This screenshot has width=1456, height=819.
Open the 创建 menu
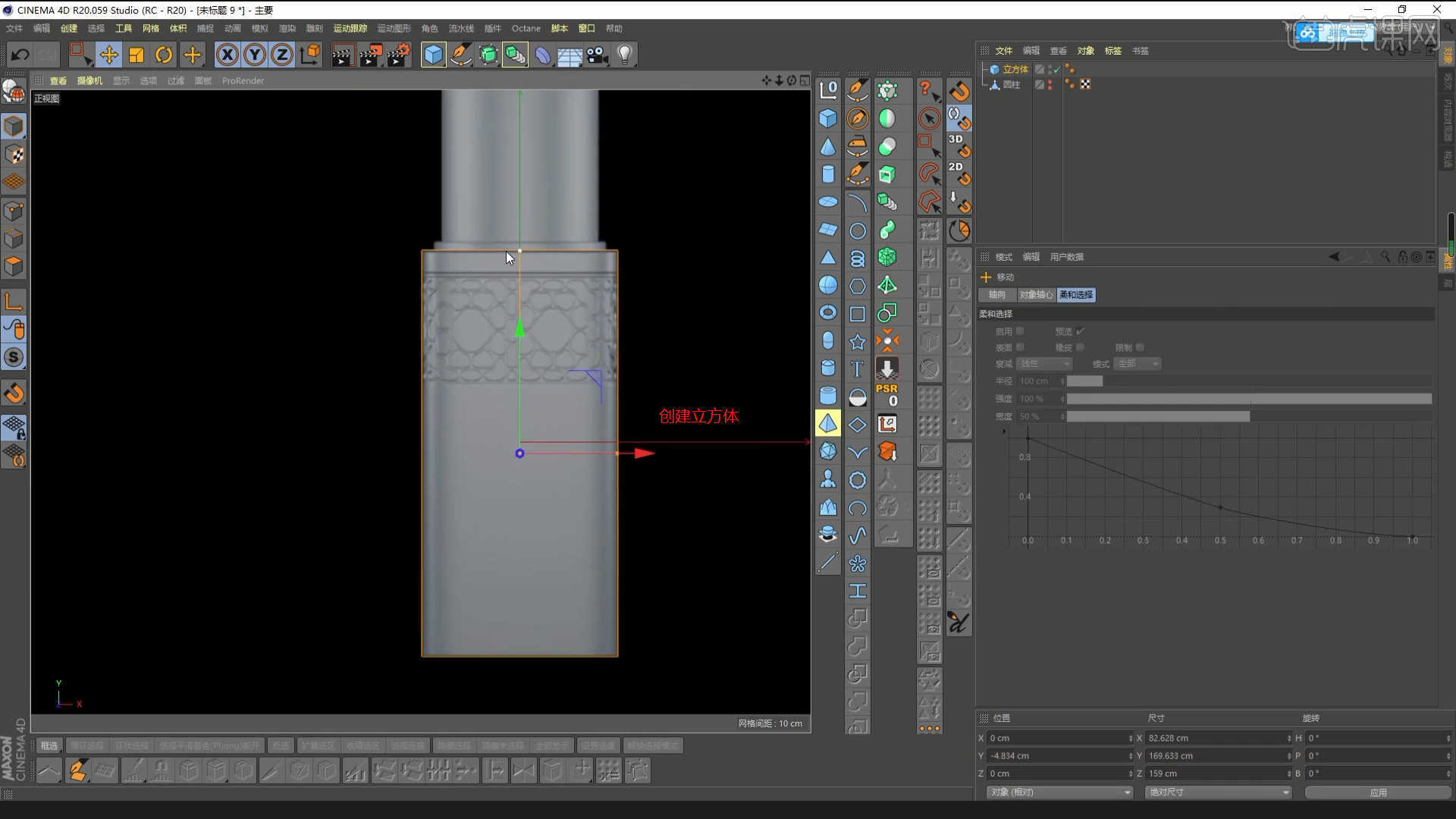tap(69, 28)
